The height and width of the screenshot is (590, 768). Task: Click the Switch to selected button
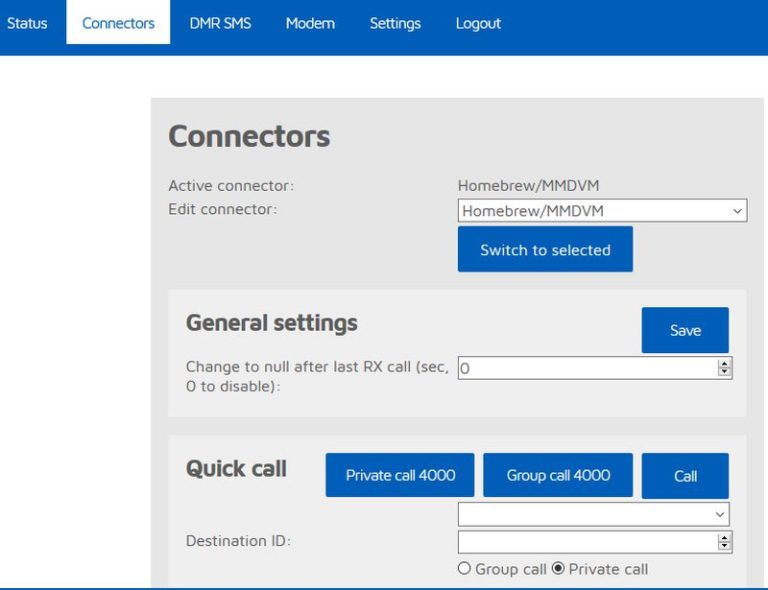(x=545, y=249)
